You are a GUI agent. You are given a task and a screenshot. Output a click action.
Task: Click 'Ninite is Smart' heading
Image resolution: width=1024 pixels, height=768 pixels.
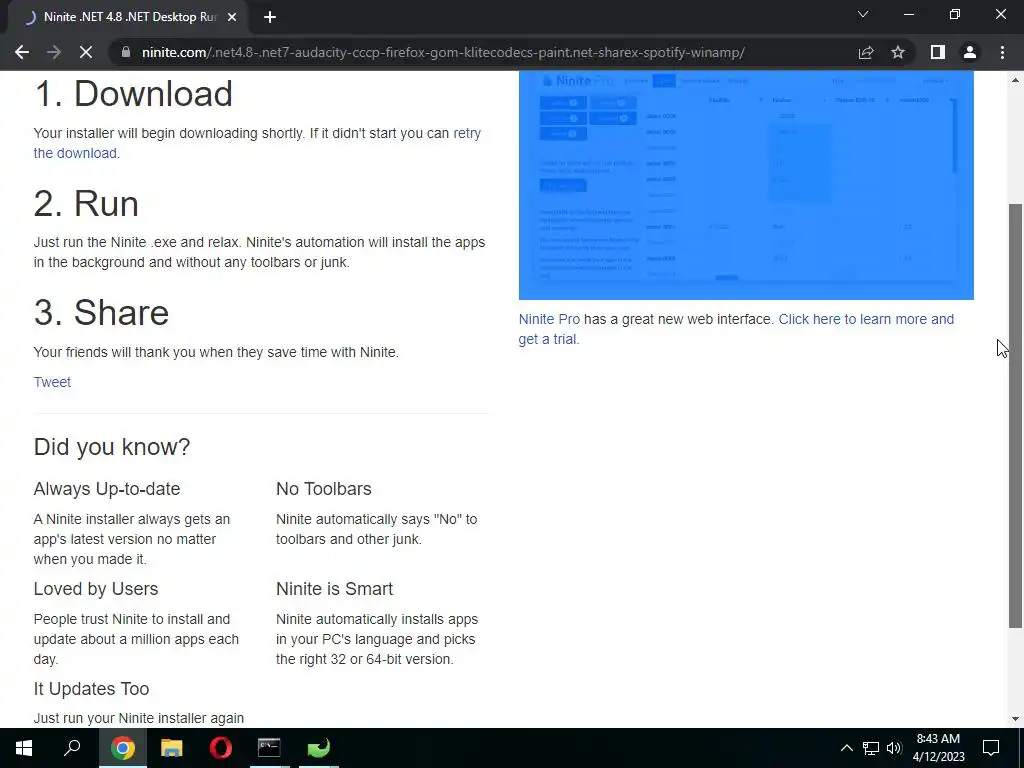334,589
